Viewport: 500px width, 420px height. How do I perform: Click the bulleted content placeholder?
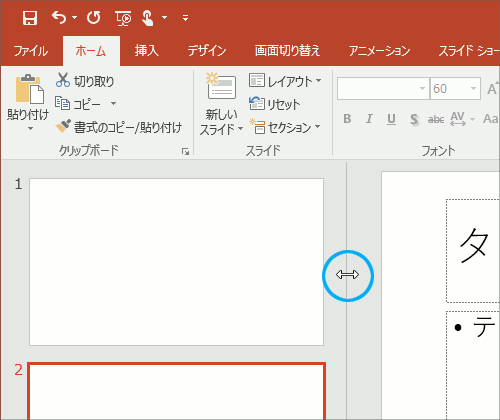(473, 365)
